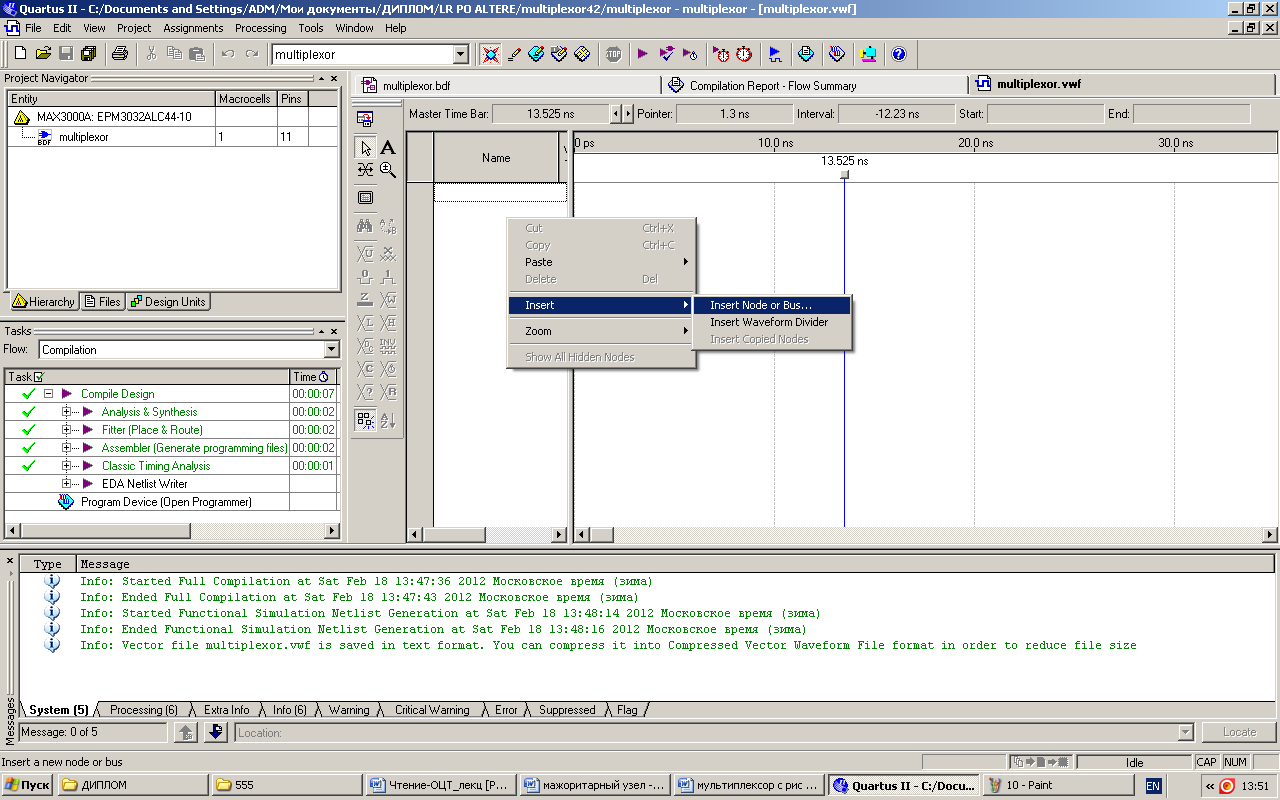Choose Insert Node or Bus
This screenshot has width=1280, height=800.
pos(772,305)
